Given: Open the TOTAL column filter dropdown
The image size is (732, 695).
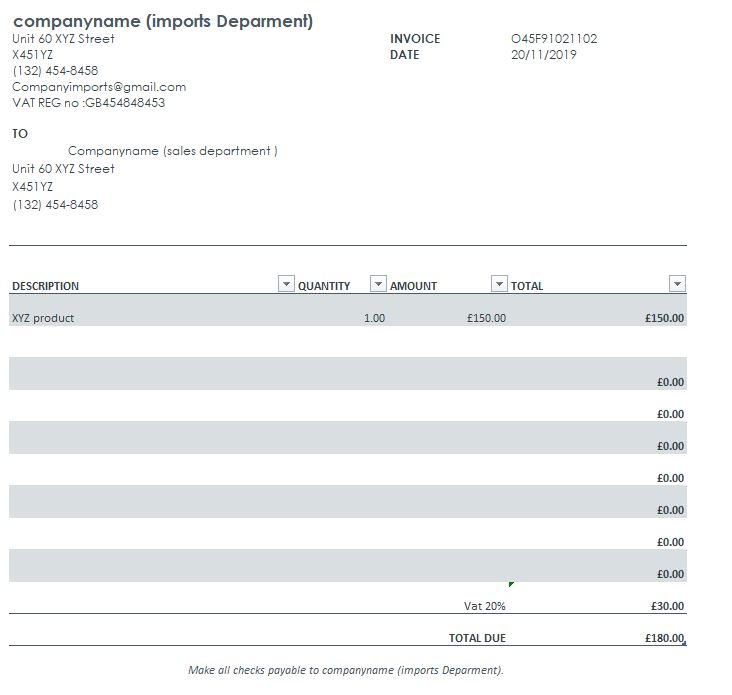Looking at the screenshot, I should [x=677, y=283].
